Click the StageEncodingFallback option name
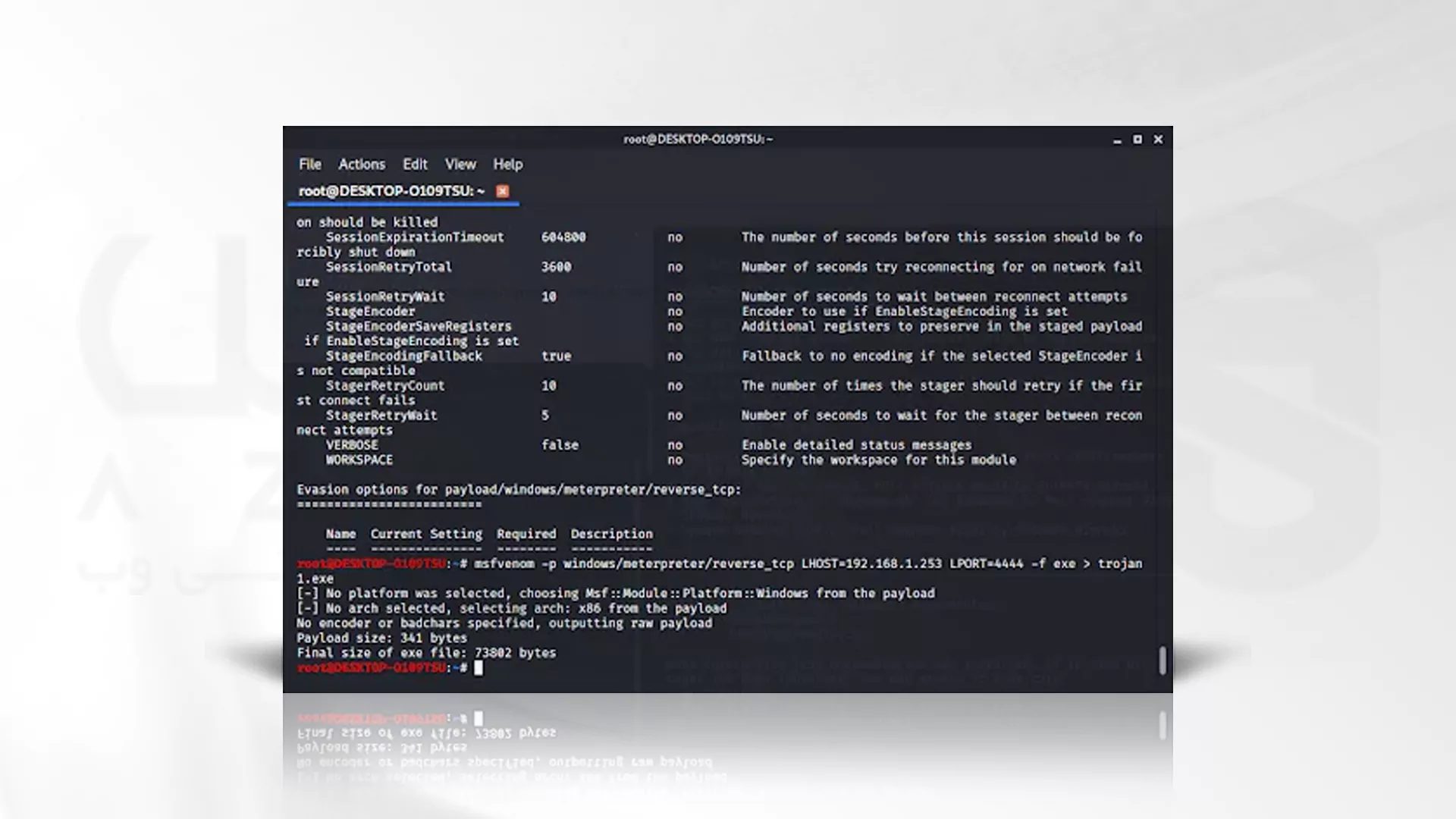 tap(404, 356)
